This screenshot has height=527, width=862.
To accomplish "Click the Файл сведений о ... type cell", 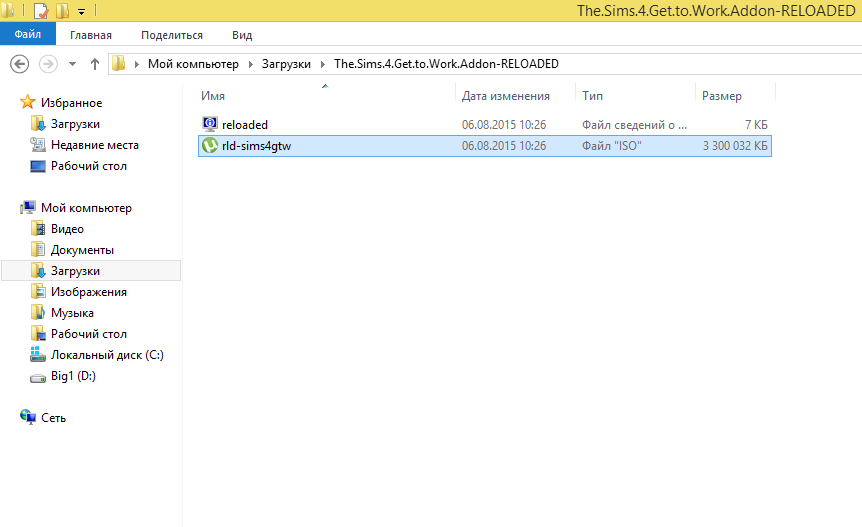I will (634, 125).
